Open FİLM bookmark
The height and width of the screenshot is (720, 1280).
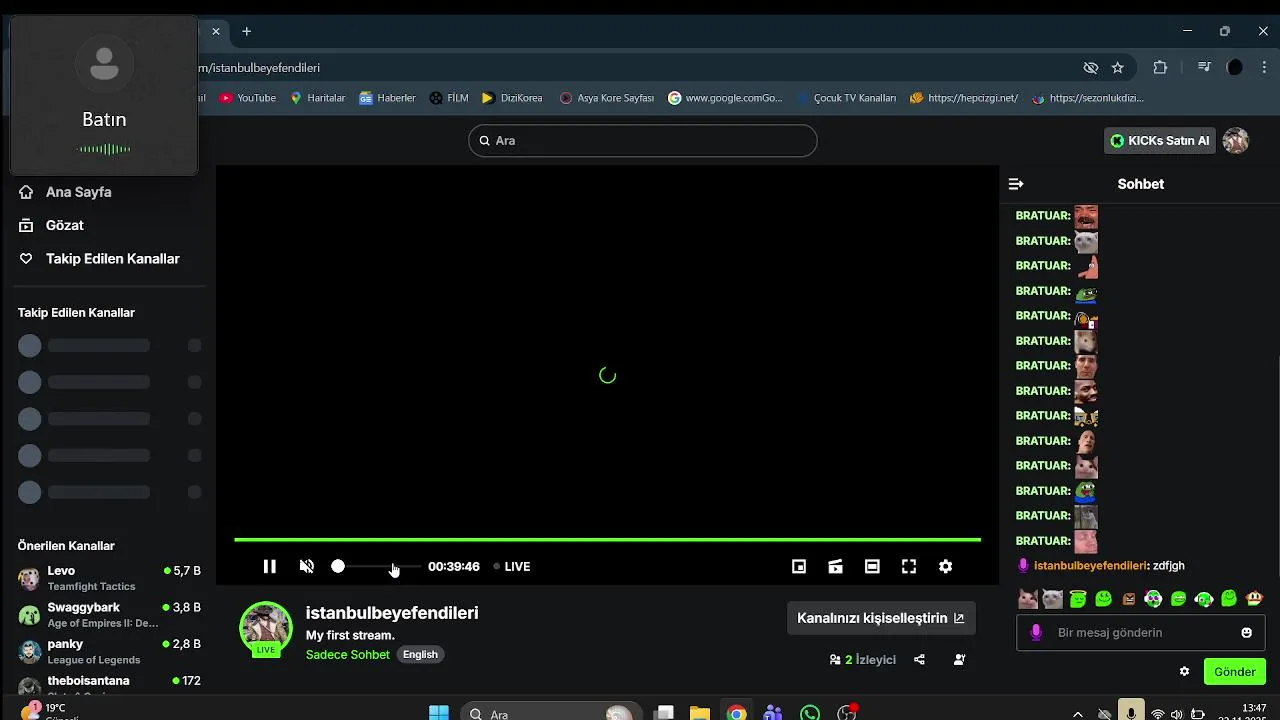tap(449, 98)
